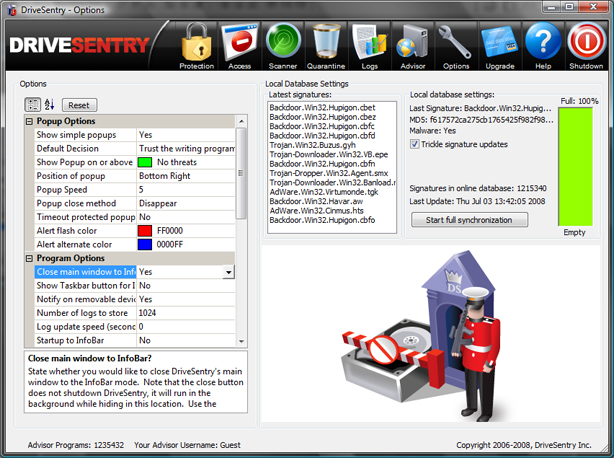The image size is (614, 458).
Task: Open the Close main window dropdown arrow
Action: (228, 272)
